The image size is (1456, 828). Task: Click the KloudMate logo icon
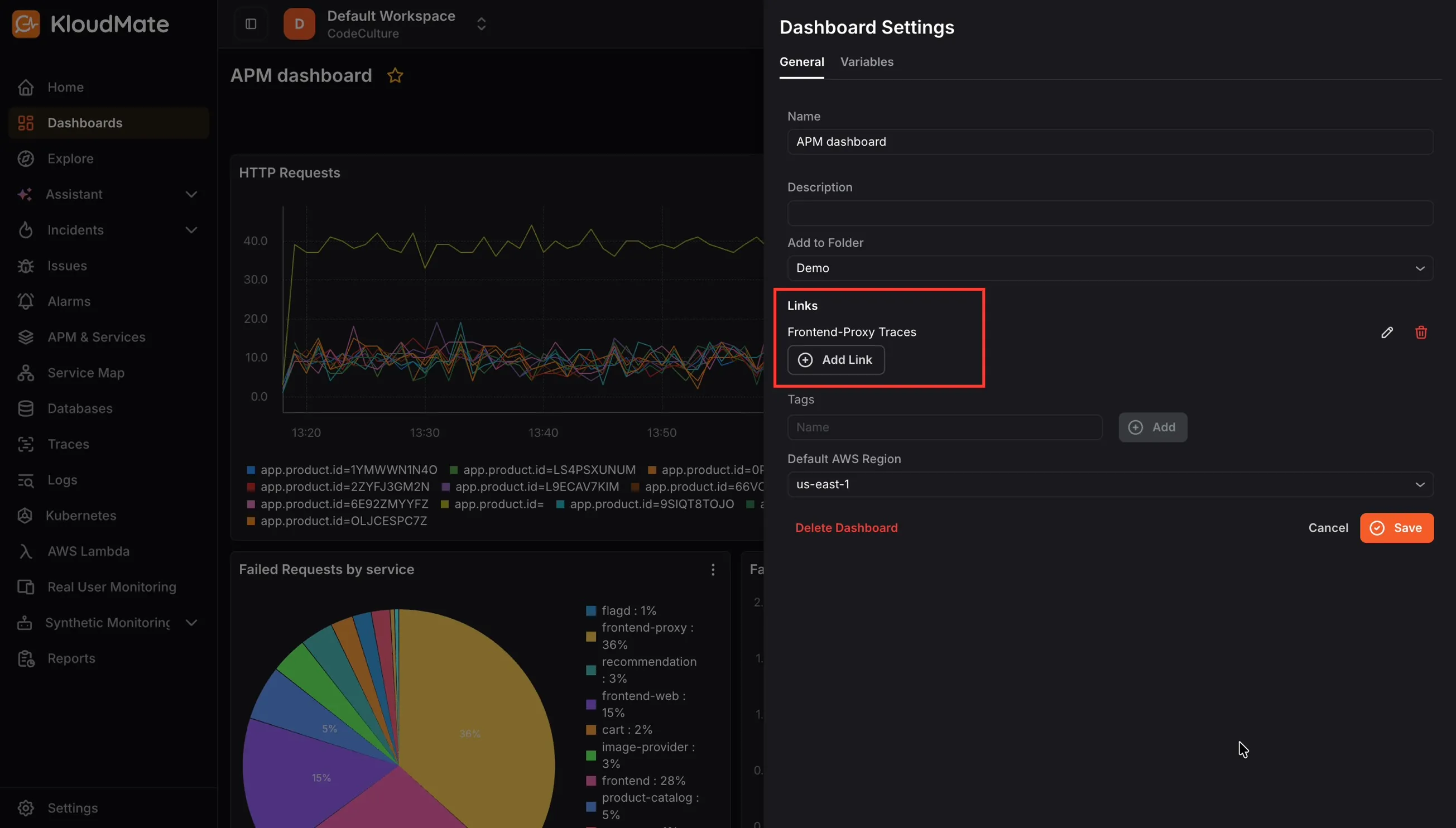click(26, 24)
